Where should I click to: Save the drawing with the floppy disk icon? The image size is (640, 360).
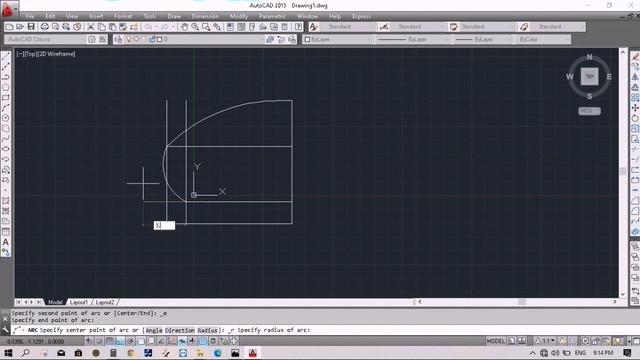(31, 27)
